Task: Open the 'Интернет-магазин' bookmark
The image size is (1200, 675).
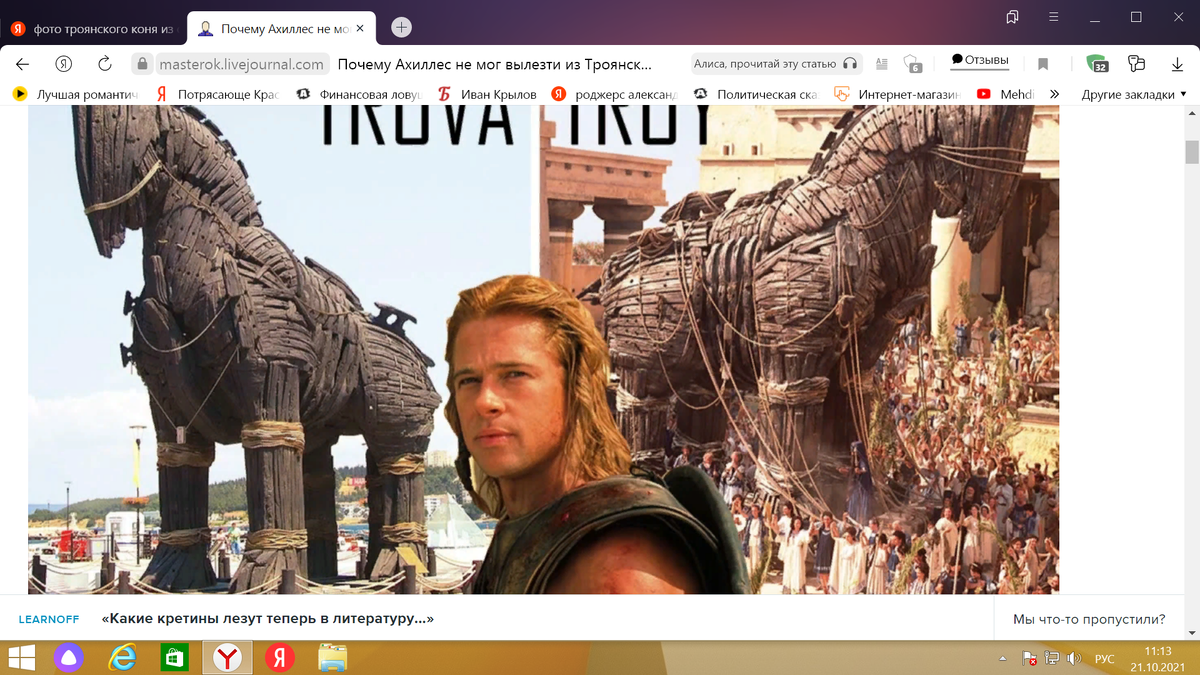Action: [x=898, y=94]
